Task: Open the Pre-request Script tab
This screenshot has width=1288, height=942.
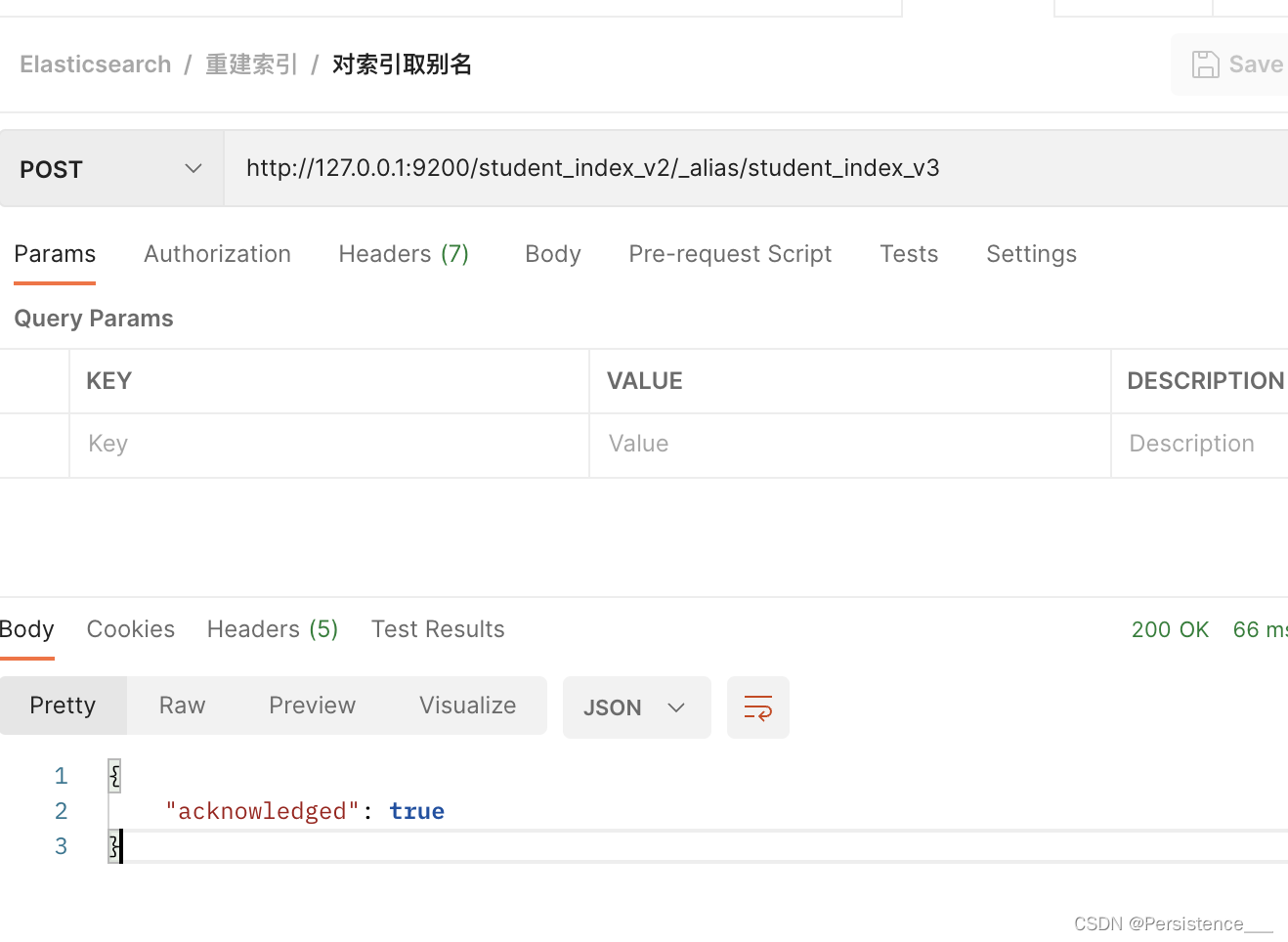Action: [x=730, y=254]
